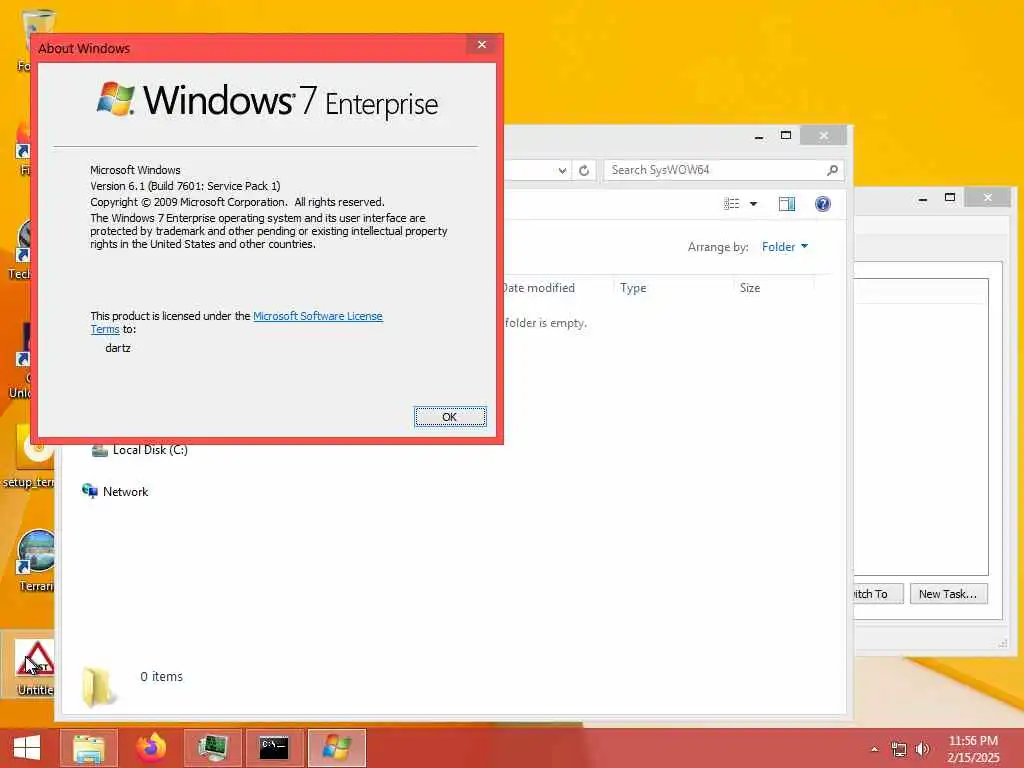
Task: Click the licensed user name "dartz"
Action: [118, 348]
